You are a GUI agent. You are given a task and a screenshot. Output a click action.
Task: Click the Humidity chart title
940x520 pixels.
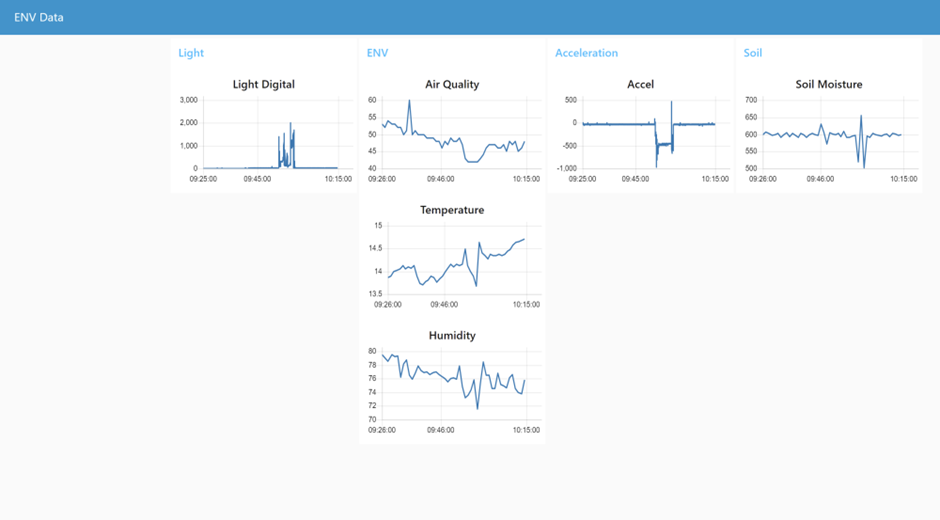pyautogui.click(x=452, y=336)
